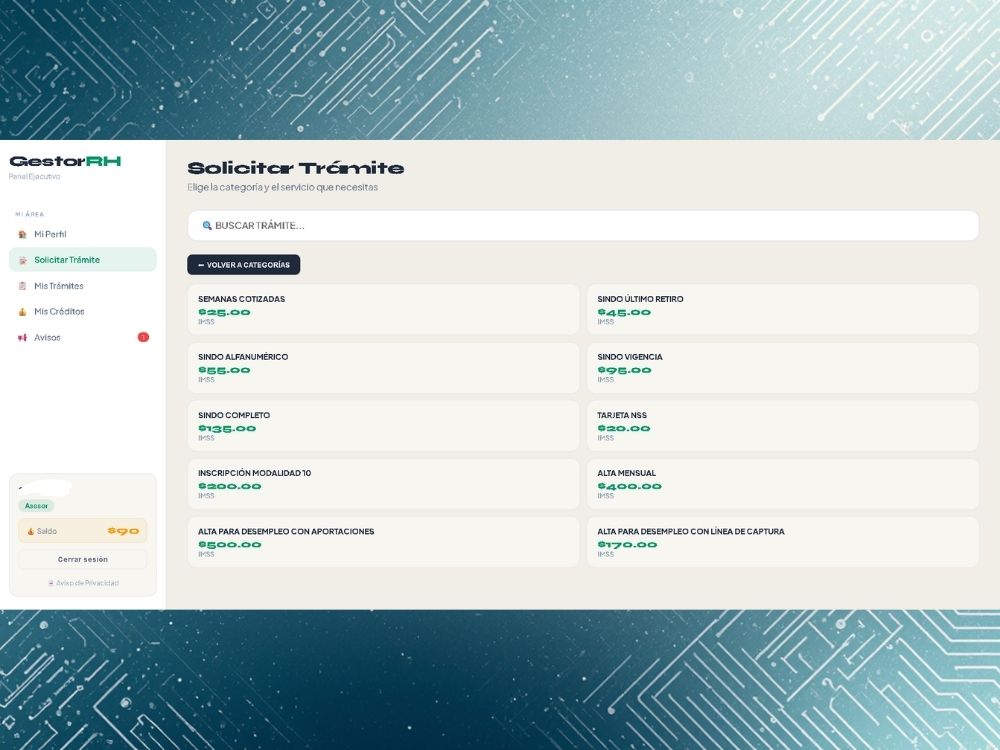Select the Semanas Cotizadas service card
The height and width of the screenshot is (750, 1000).
(383, 309)
